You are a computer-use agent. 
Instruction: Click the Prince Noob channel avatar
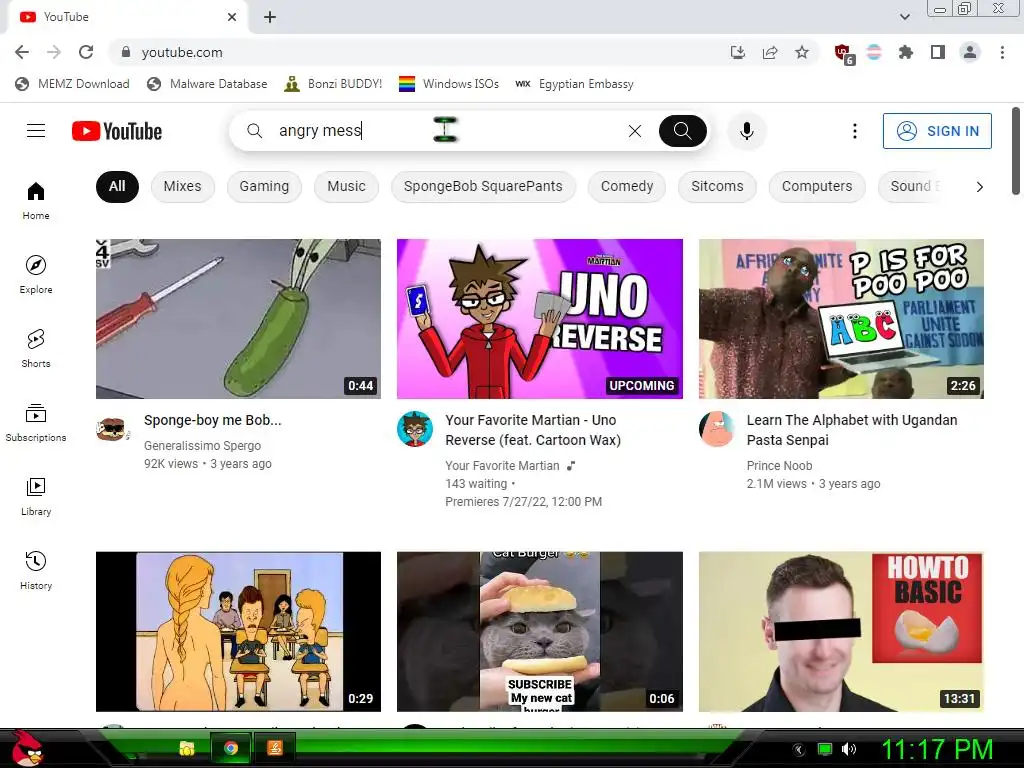pyautogui.click(x=716, y=429)
